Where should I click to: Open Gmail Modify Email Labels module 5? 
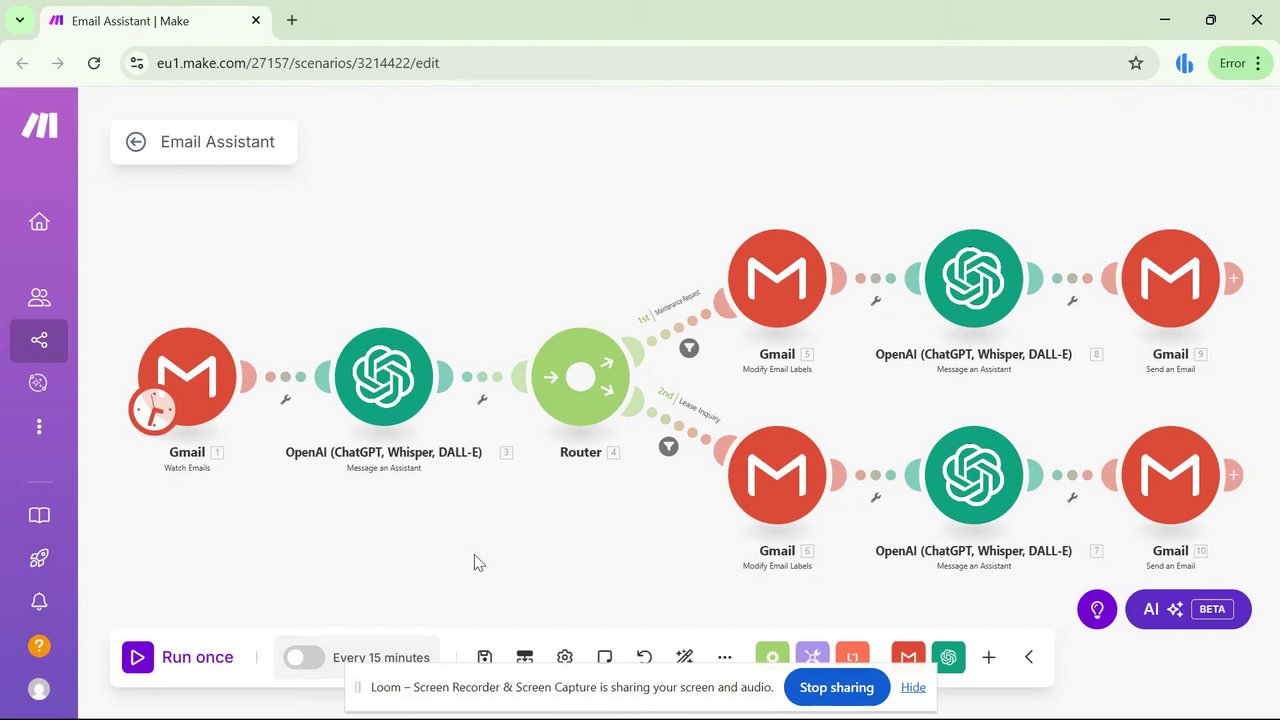pos(777,279)
